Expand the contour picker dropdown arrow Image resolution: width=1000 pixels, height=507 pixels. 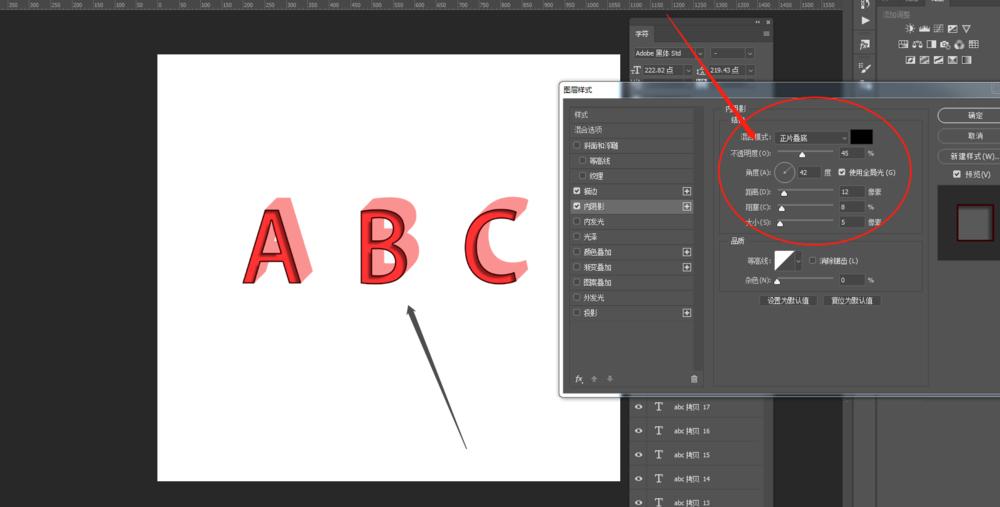point(798,261)
